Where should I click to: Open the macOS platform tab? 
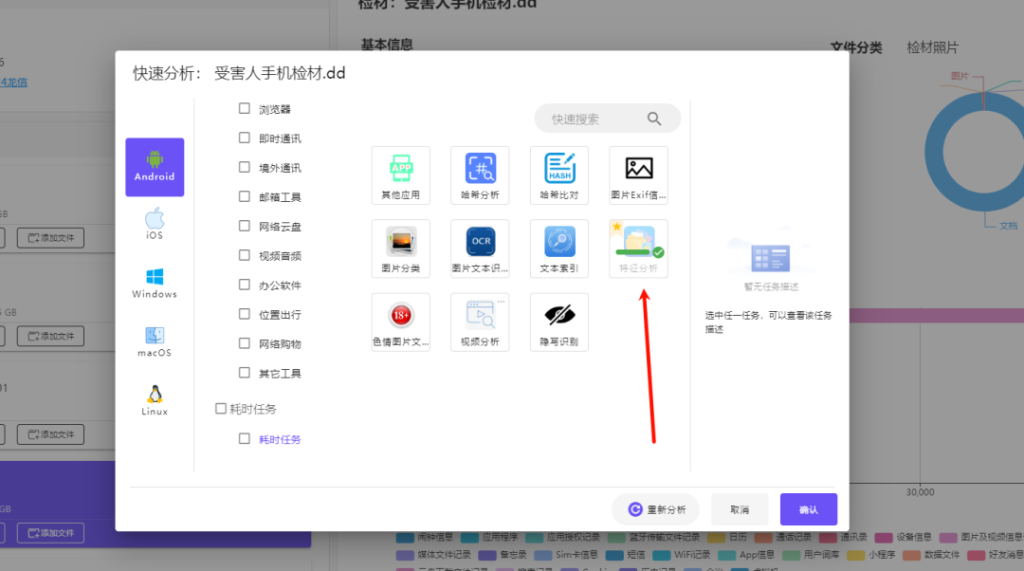coord(155,342)
